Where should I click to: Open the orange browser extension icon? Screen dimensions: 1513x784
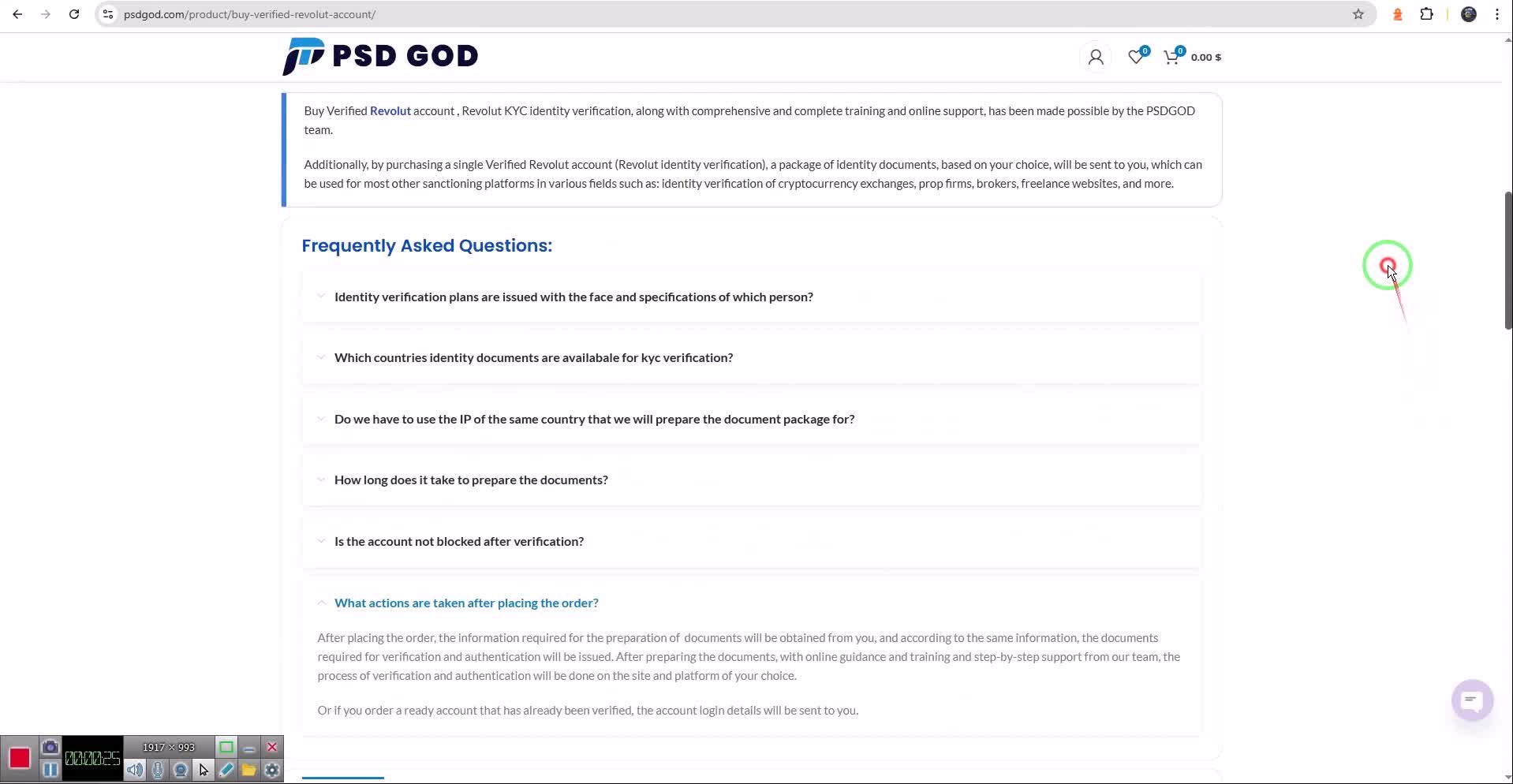point(1397,14)
